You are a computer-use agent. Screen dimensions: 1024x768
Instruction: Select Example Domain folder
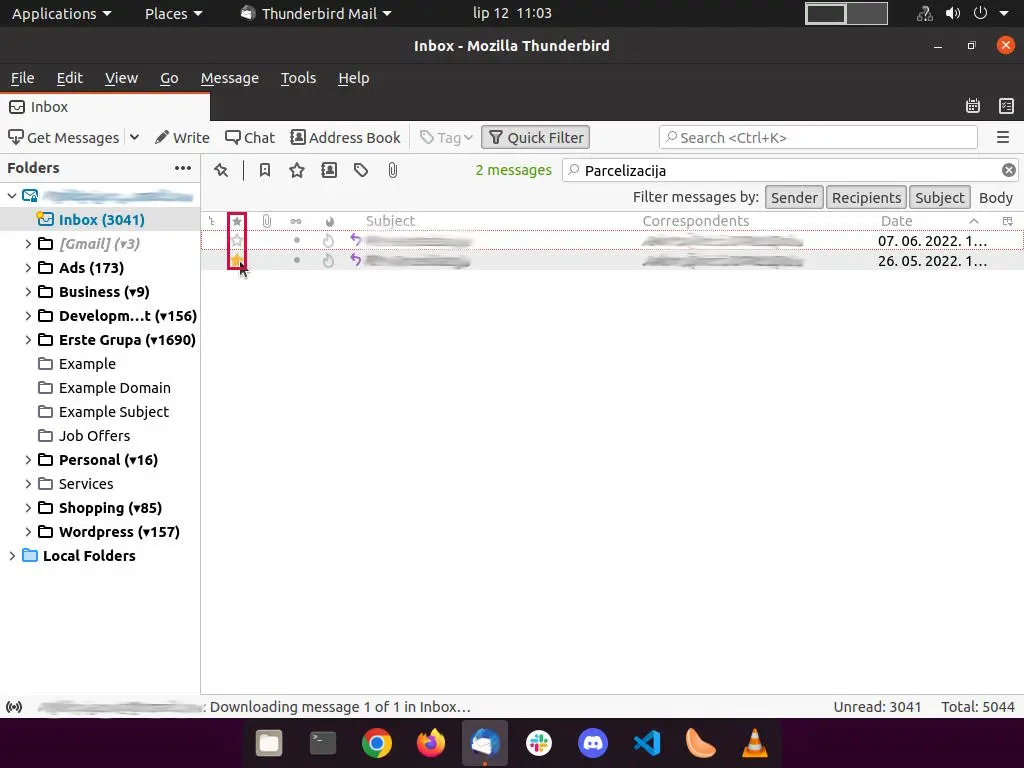(x=100, y=388)
